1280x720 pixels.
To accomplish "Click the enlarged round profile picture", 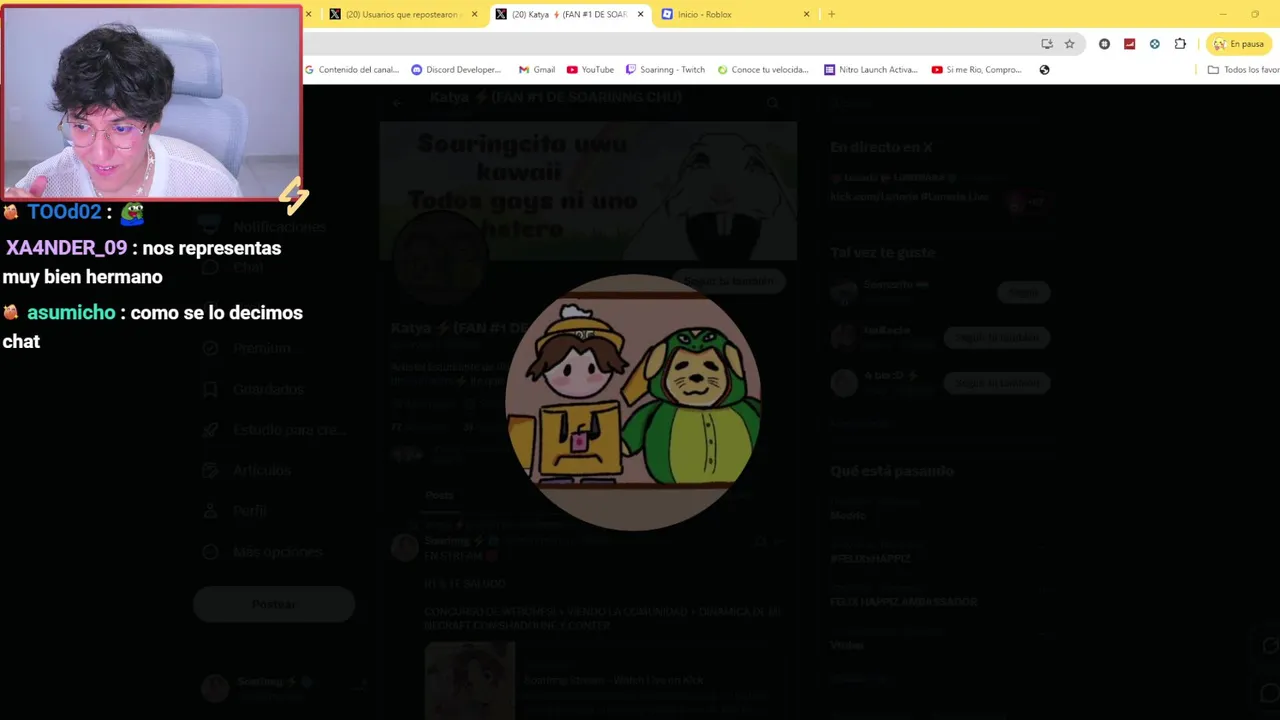I will pyautogui.click(x=633, y=402).
